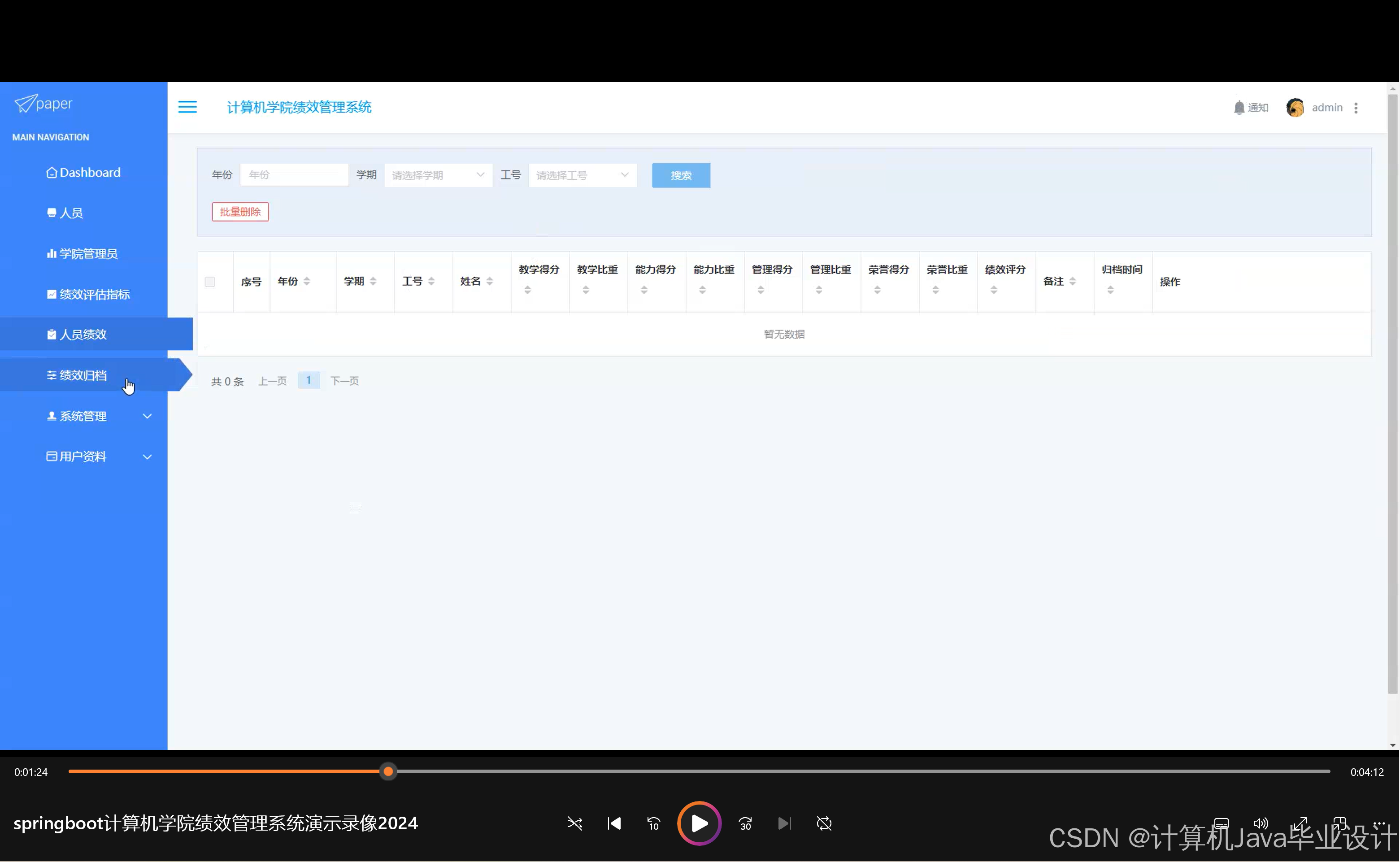Toggle shuffle in video player
1400x862 pixels.
point(574,824)
